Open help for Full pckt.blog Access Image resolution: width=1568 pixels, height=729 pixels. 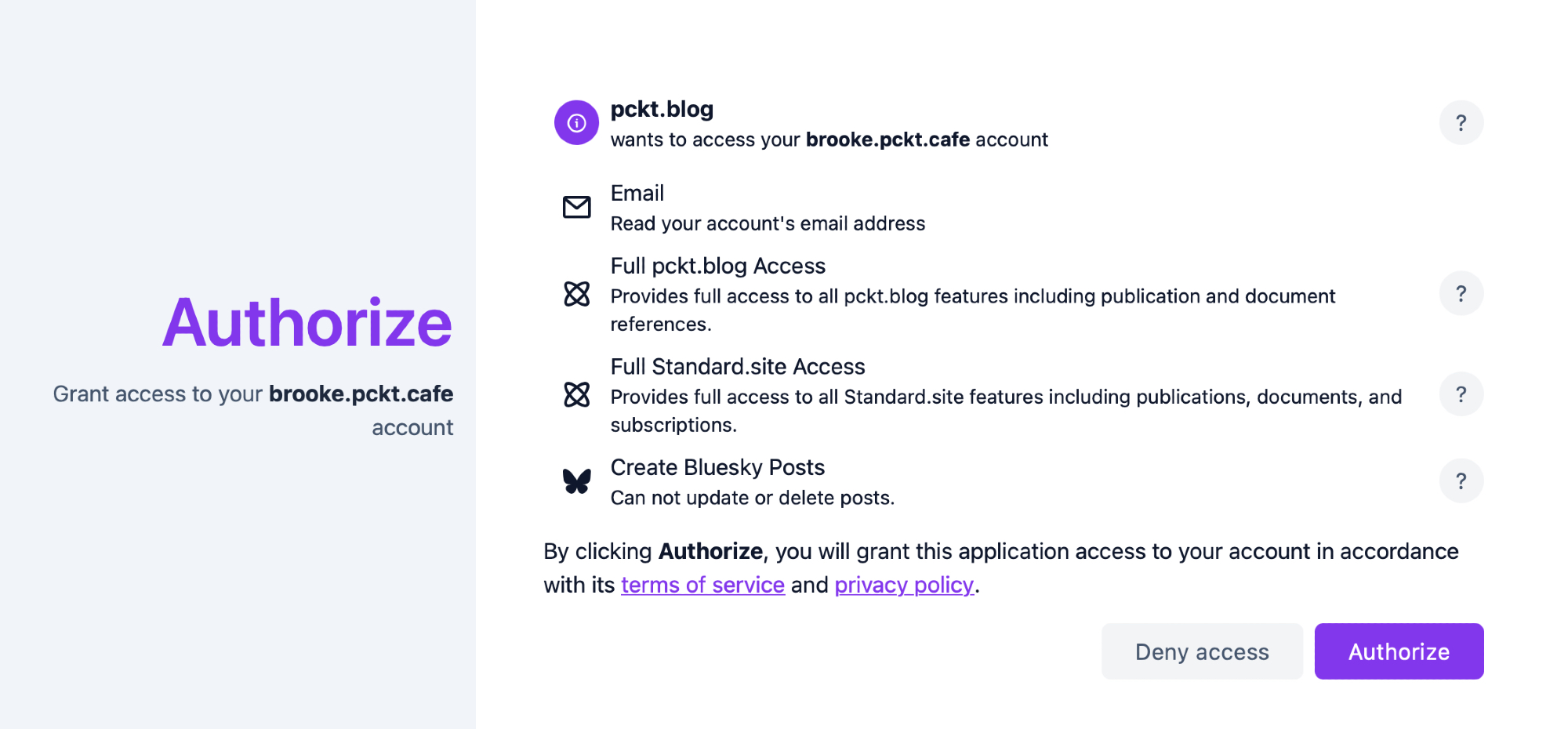1461,294
